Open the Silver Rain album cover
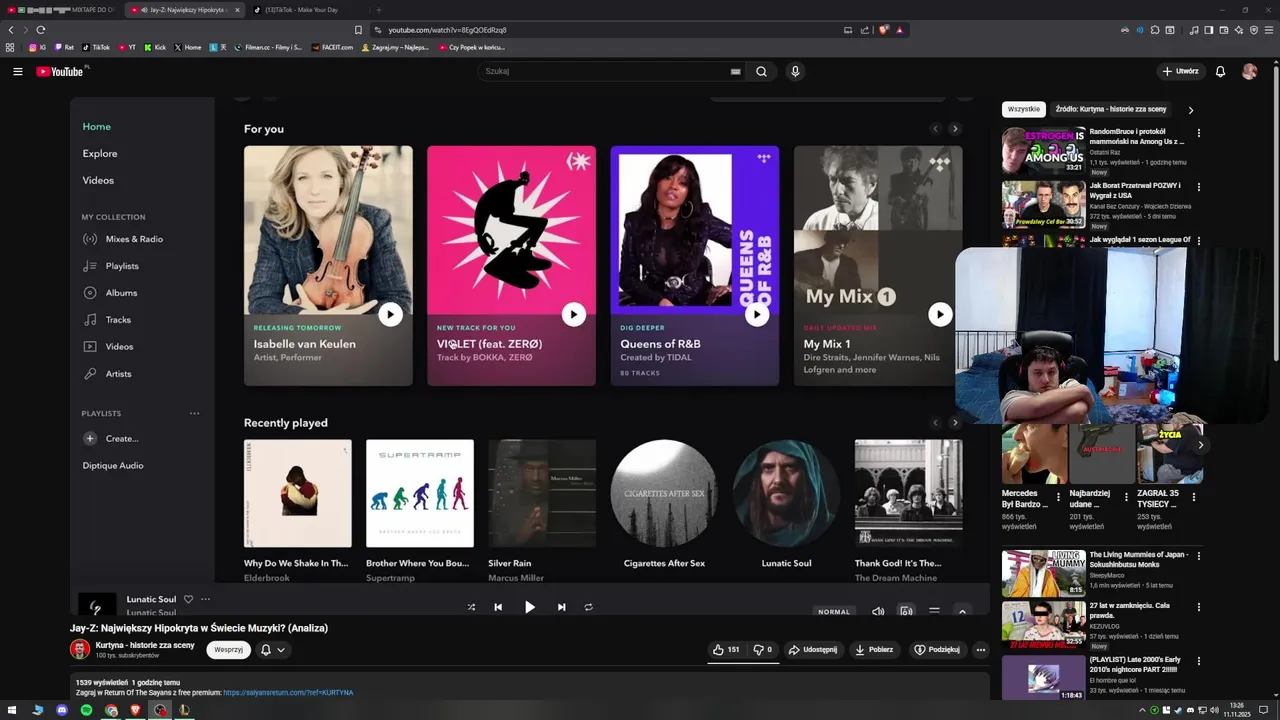 542,494
